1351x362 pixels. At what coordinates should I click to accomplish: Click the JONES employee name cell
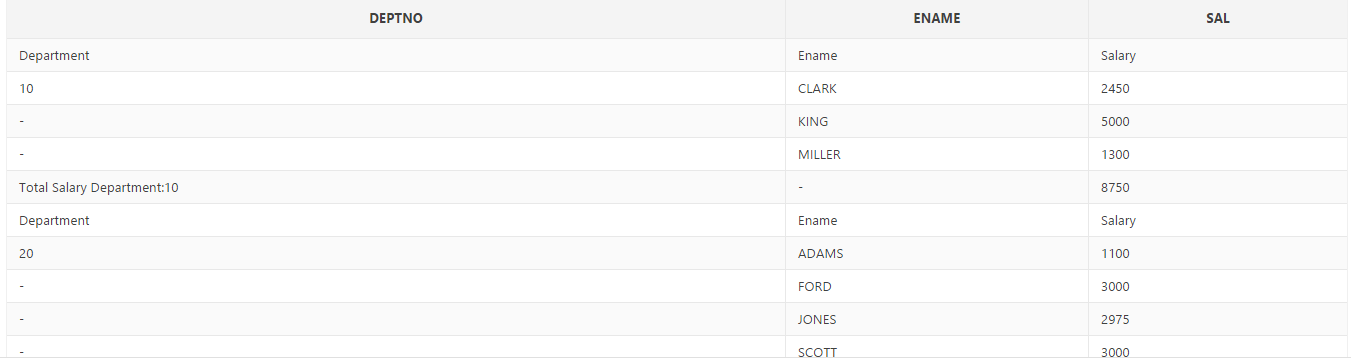[937, 319]
